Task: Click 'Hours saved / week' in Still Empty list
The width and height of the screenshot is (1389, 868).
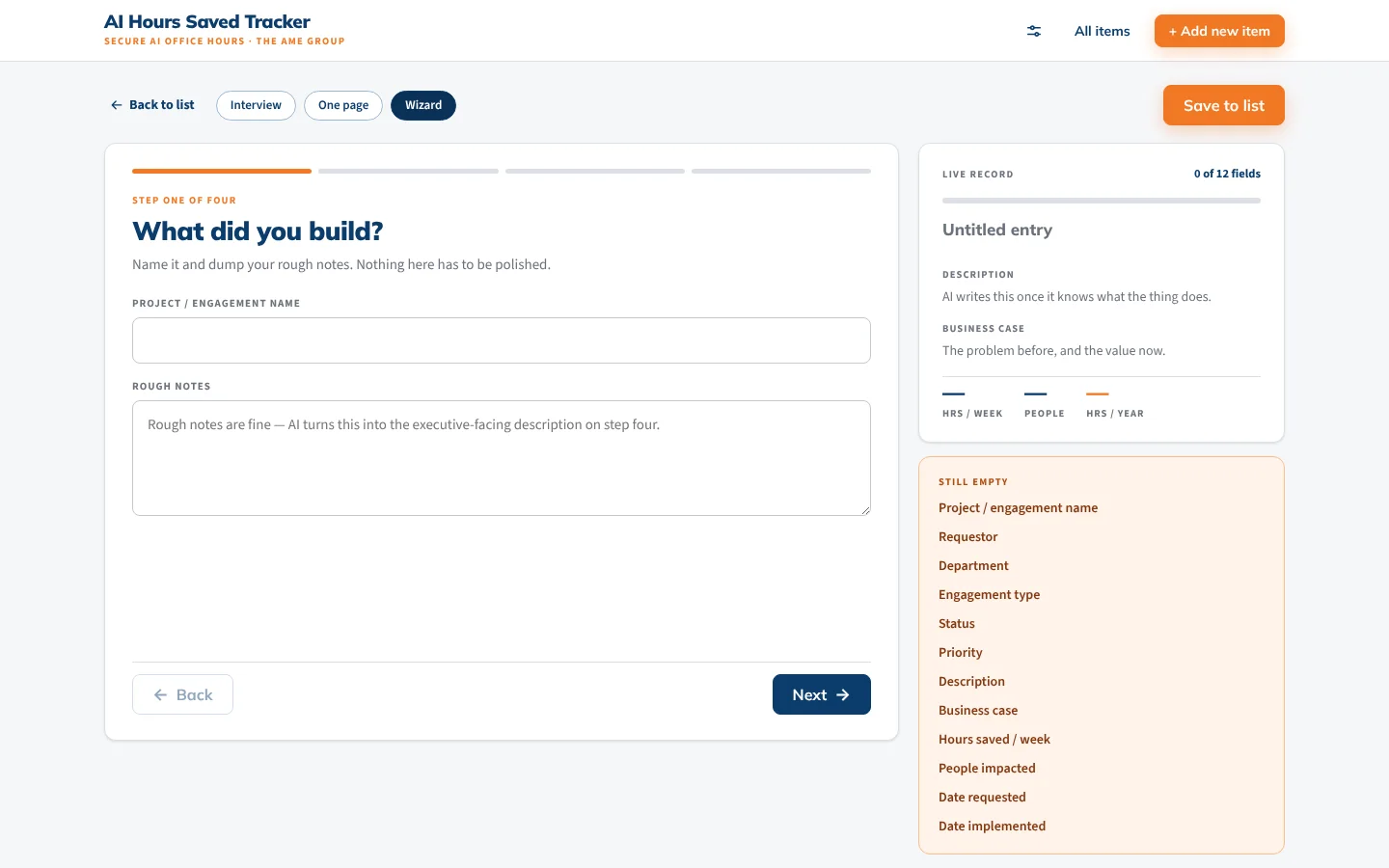Action: click(994, 740)
